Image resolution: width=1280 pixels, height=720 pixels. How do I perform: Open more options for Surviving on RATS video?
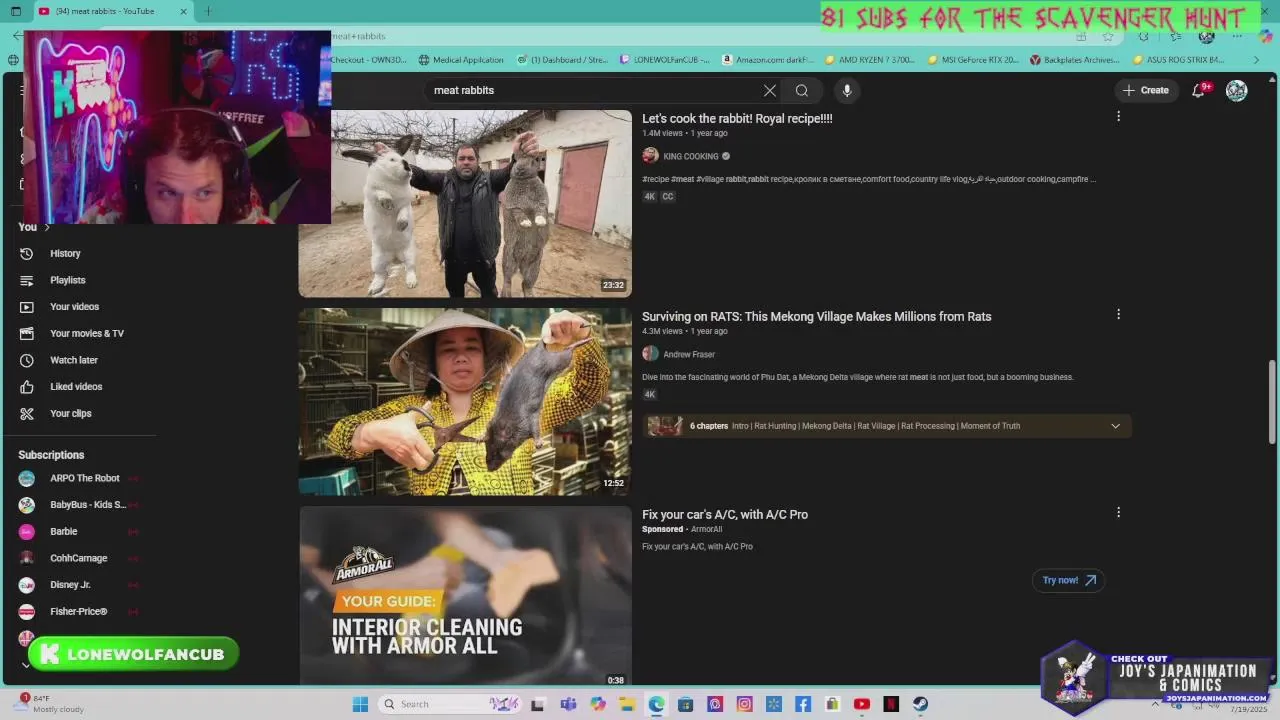click(1118, 314)
